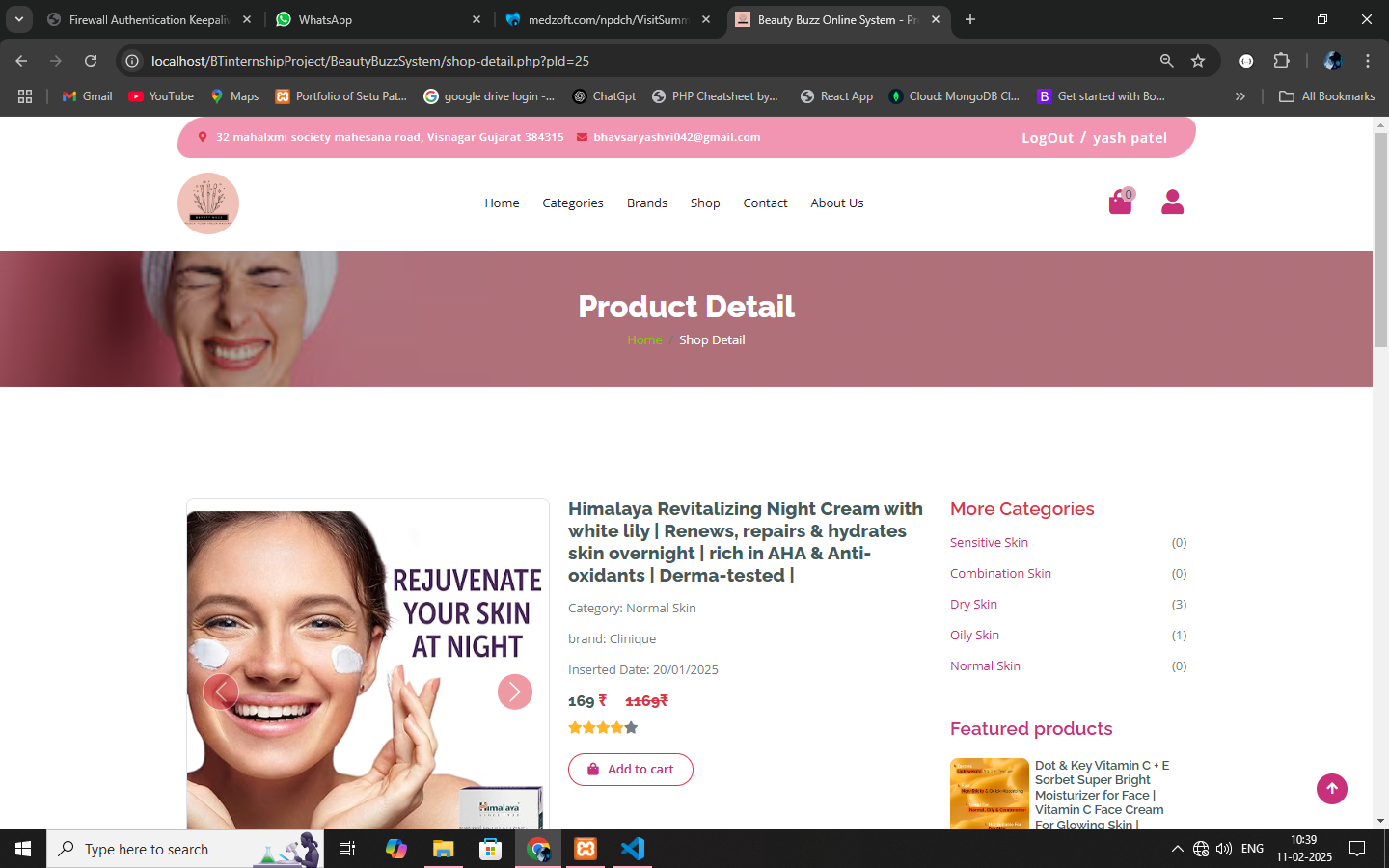Open ChatGpt bookmark
This screenshot has height=868, width=1389.
click(604, 96)
